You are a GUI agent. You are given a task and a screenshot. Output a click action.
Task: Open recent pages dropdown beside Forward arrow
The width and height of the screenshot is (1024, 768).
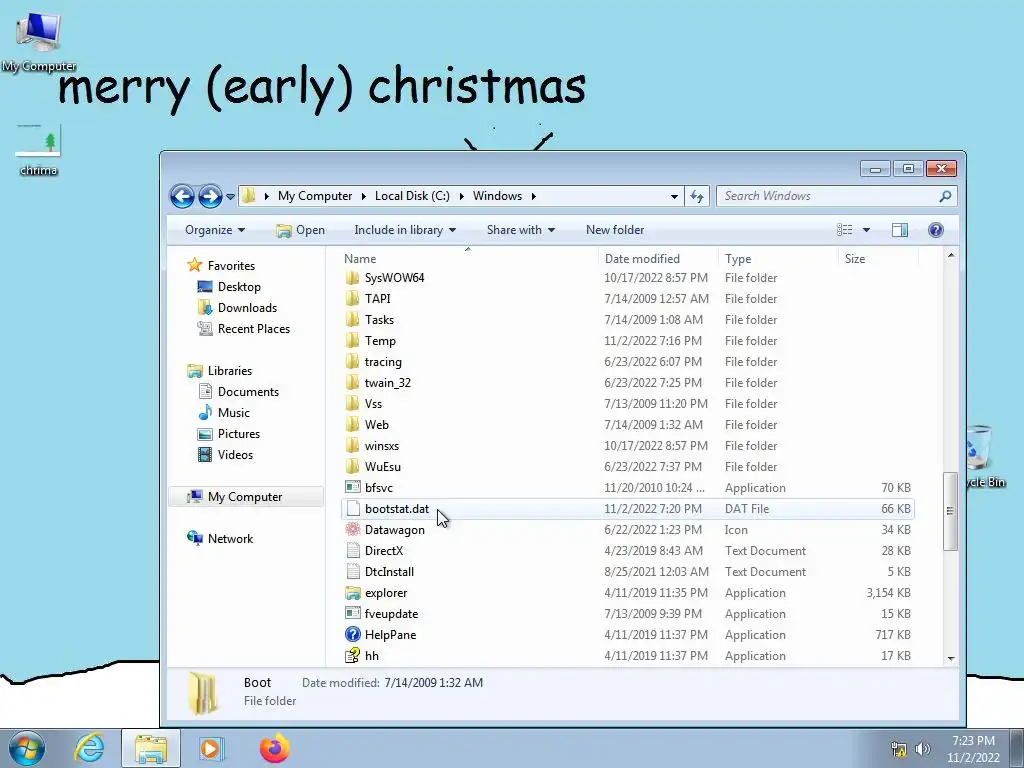click(230, 197)
